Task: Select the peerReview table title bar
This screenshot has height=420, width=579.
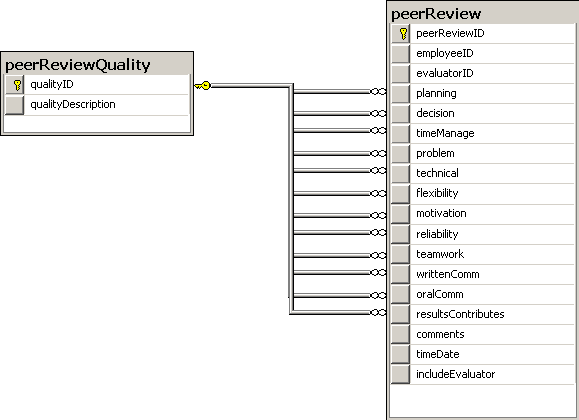Action: click(x=483, y=13)
